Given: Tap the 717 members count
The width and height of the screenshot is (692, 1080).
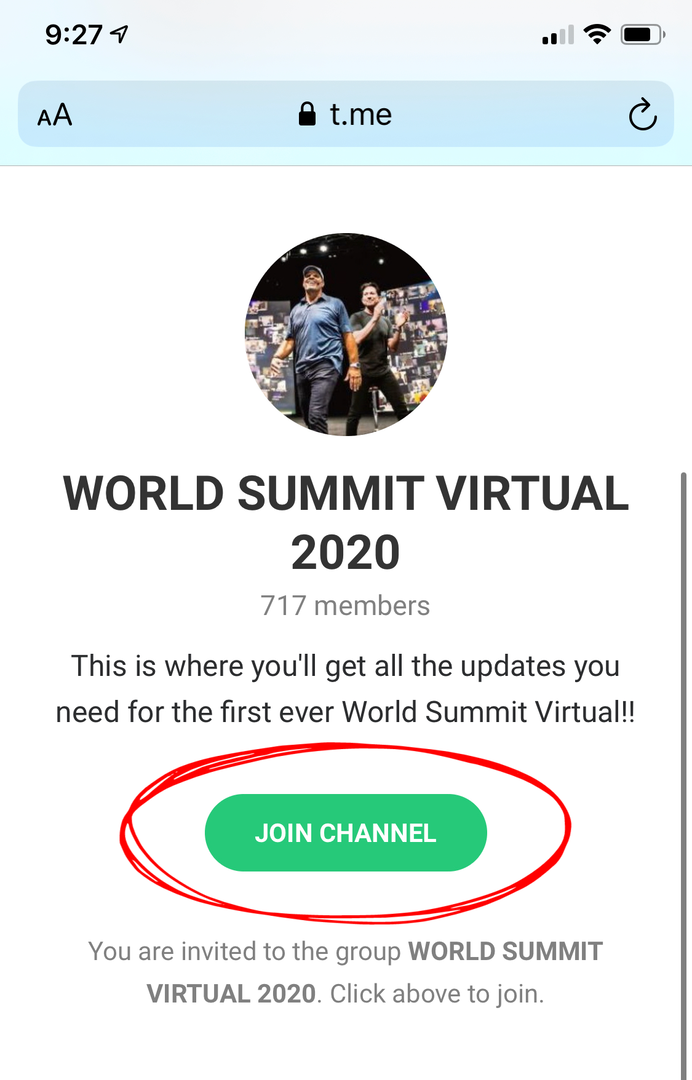Looking at the screenshot, I should (346, 606).
